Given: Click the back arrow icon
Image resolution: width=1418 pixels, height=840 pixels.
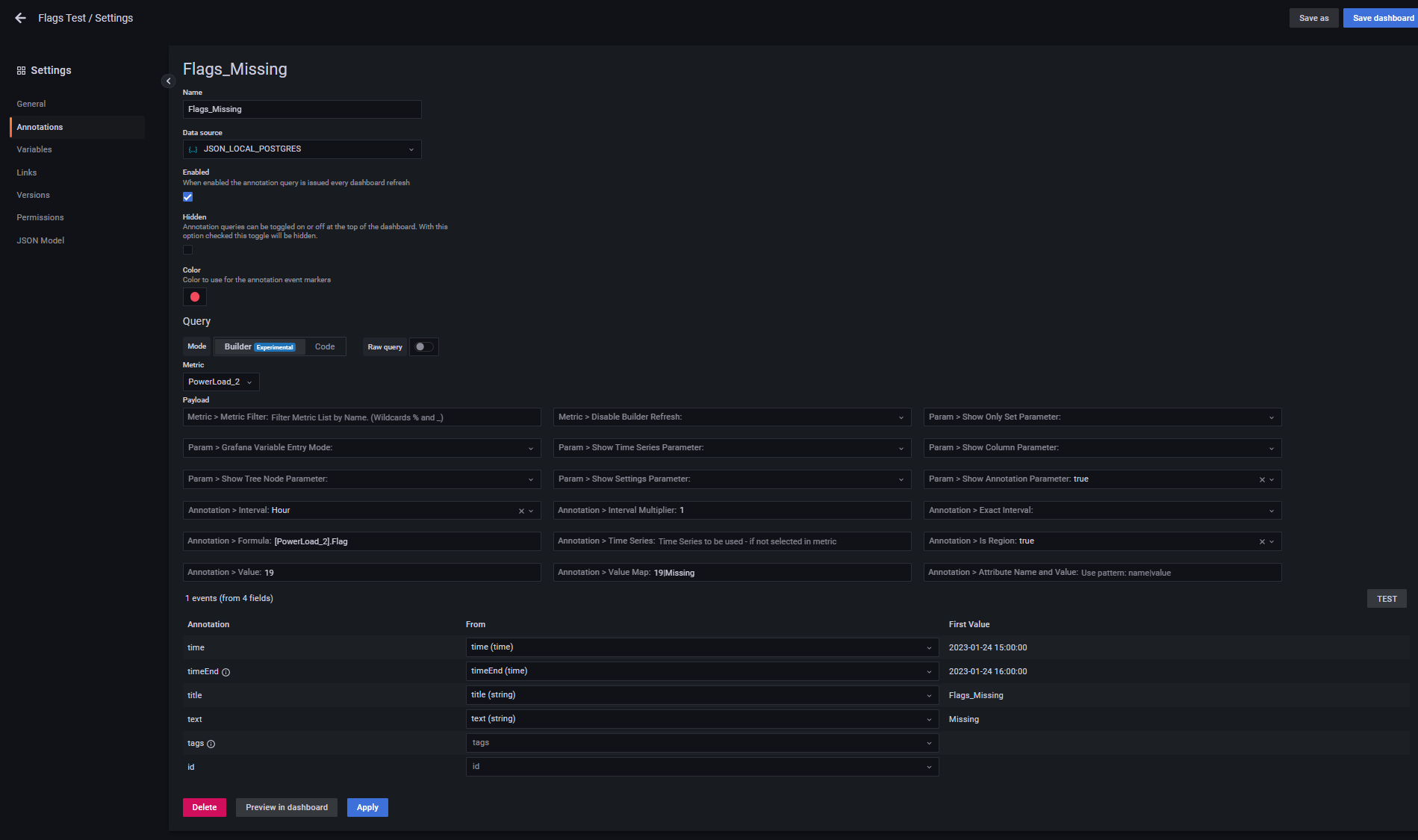Looking at the screenshot, I should click(20, 18).
